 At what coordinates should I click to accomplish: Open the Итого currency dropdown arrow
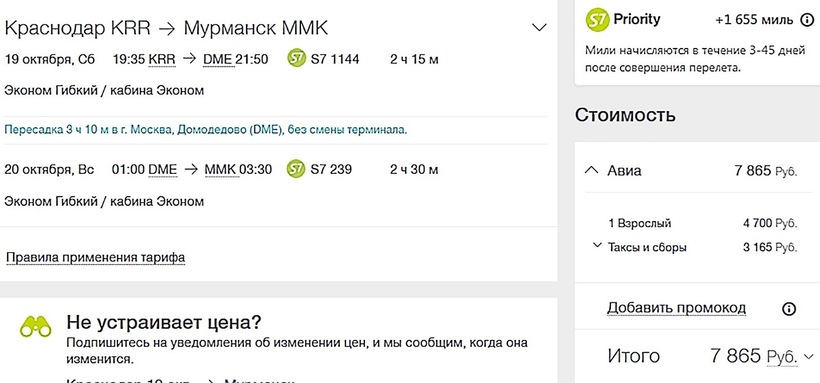click(x=808, y=357)
